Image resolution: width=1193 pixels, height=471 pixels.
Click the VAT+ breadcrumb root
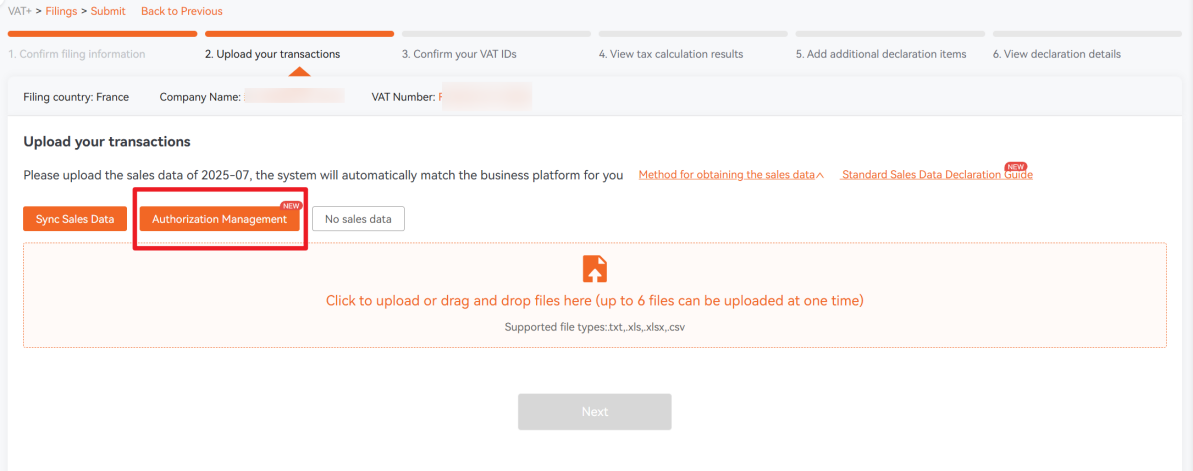(x=19, y=11)
